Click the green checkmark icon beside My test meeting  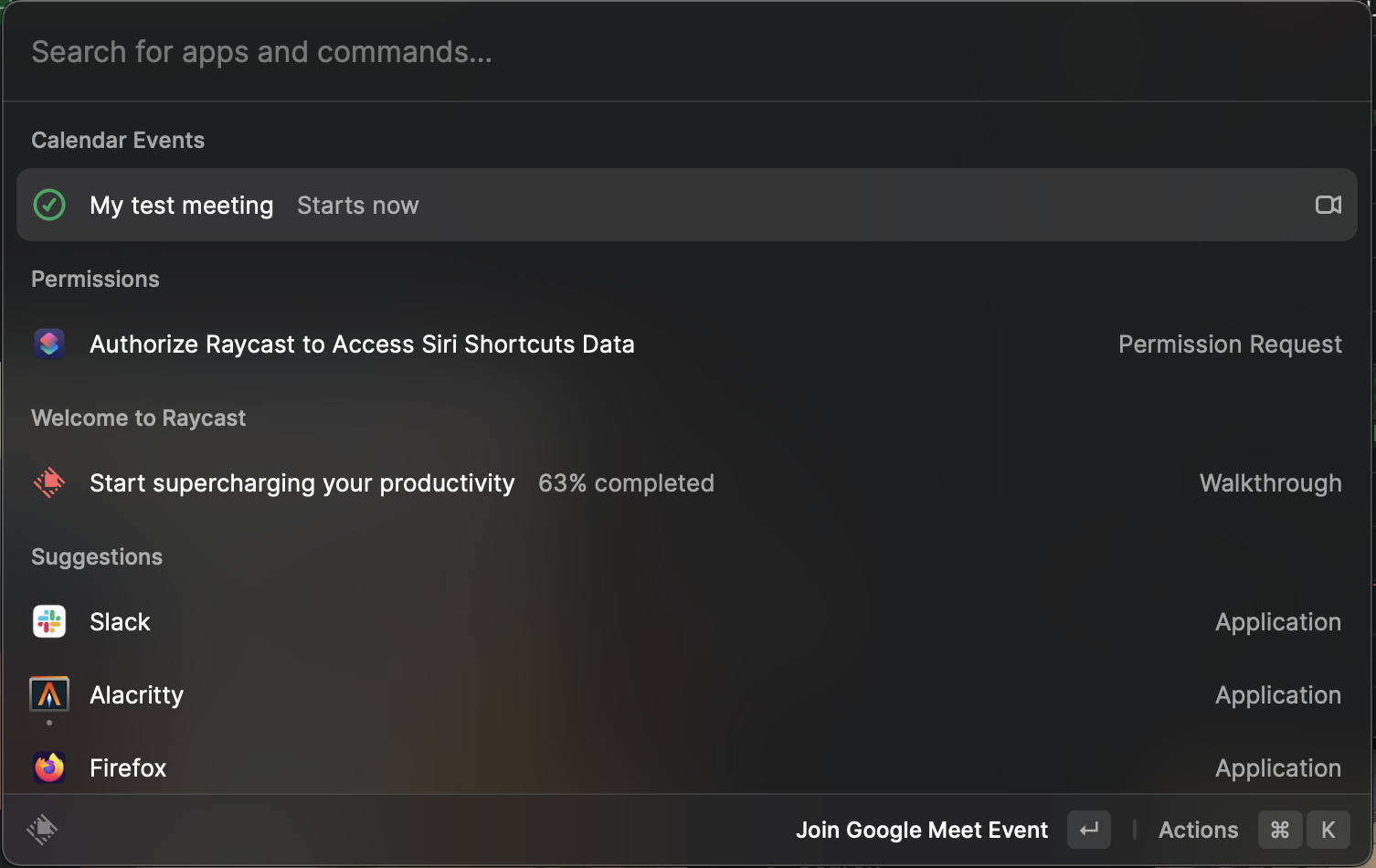[x=49, y=205]
